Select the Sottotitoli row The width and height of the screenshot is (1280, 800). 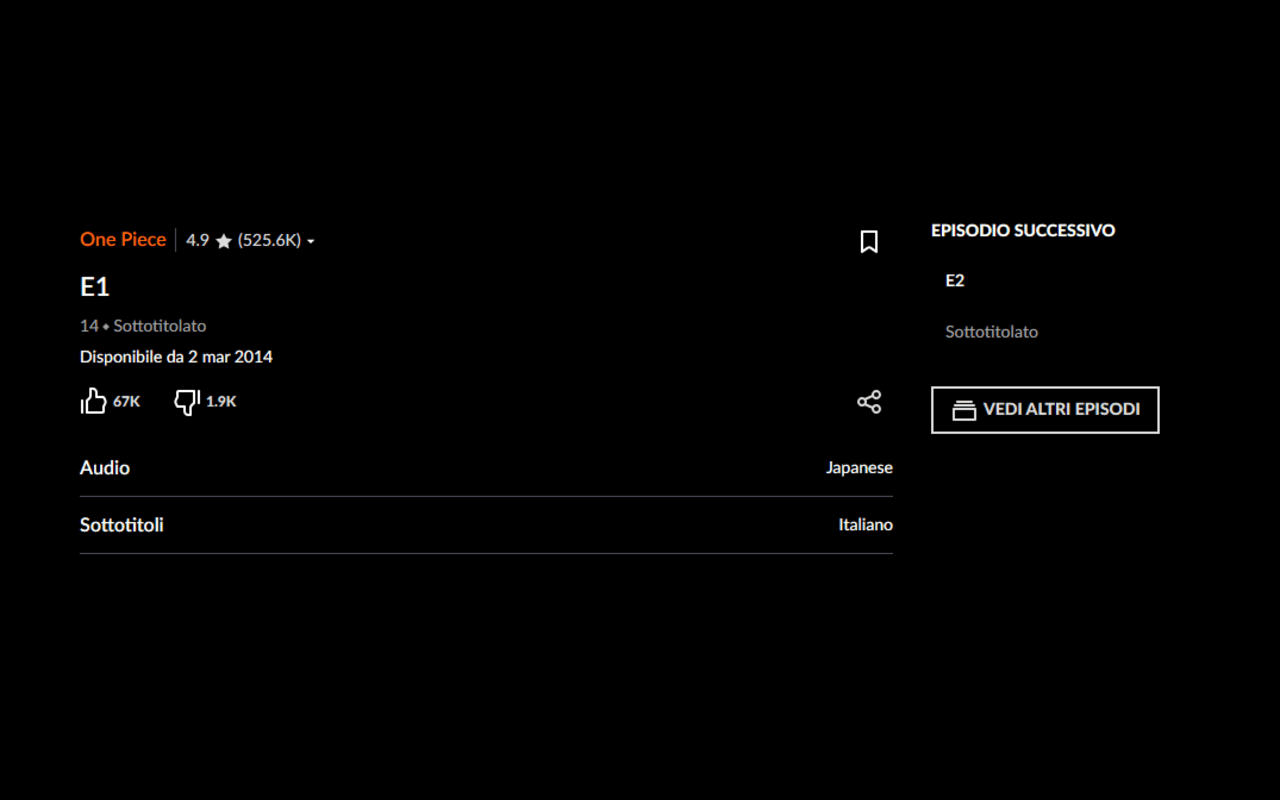pyautogui.click(x=486, y=525)
